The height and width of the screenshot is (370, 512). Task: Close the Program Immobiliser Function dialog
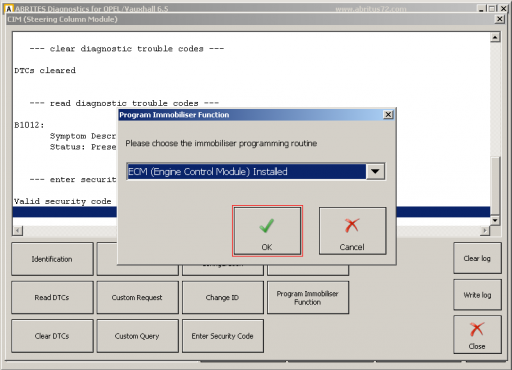coord(388,115)
